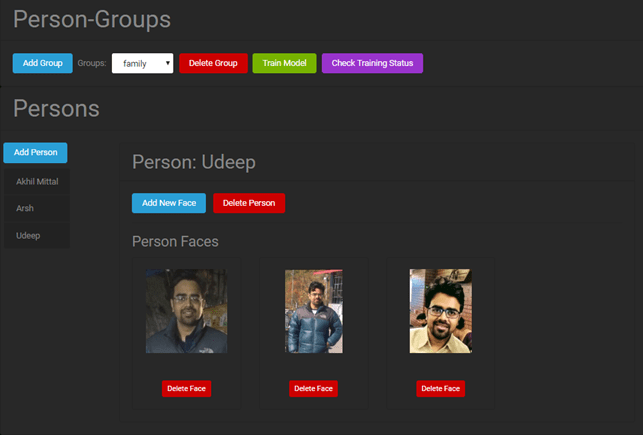Click the Add New Face button
Viewport: 643px width, 435px height.
pyautogui.click(x=168, y=203)
